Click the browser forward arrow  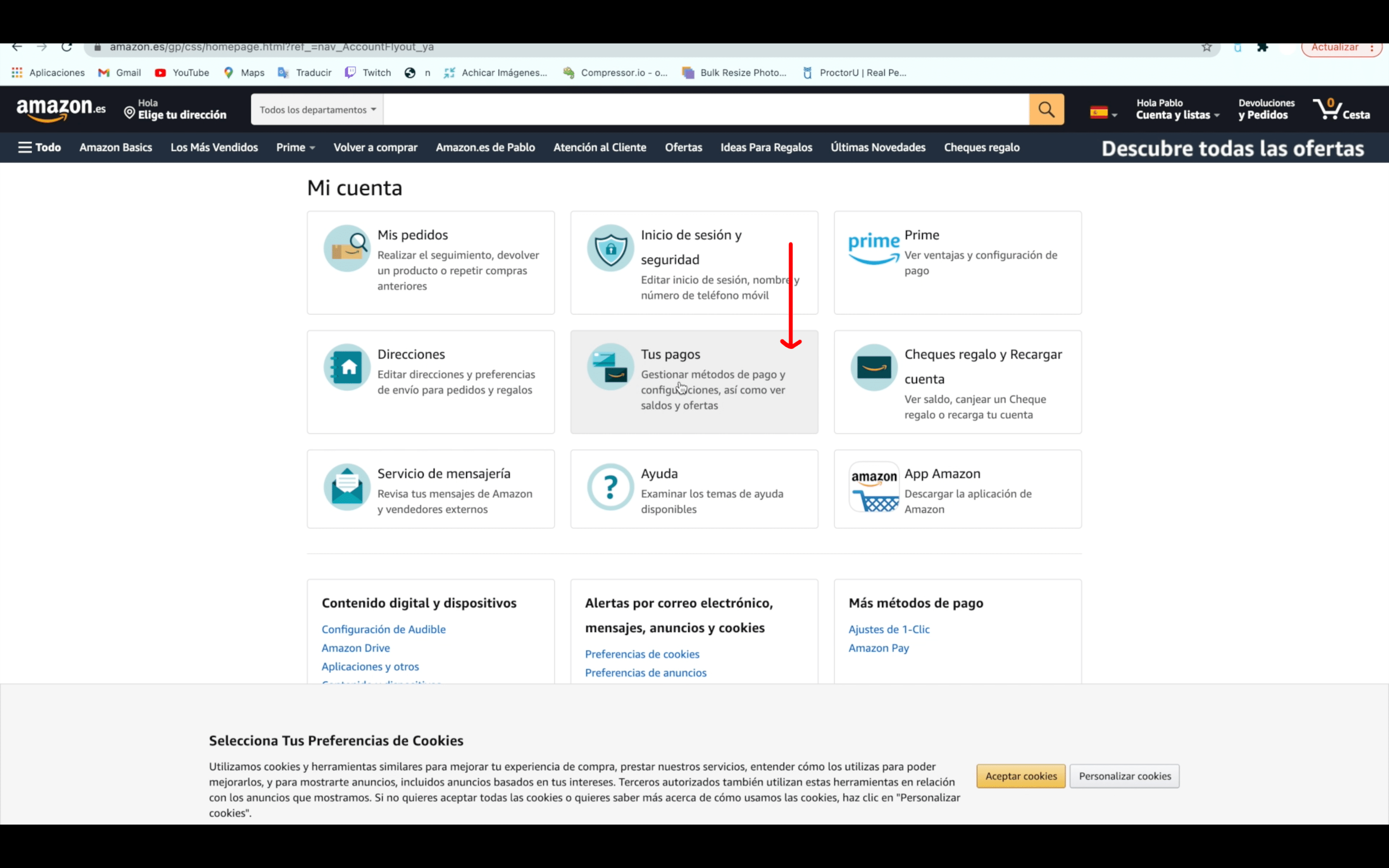[41, 47]
